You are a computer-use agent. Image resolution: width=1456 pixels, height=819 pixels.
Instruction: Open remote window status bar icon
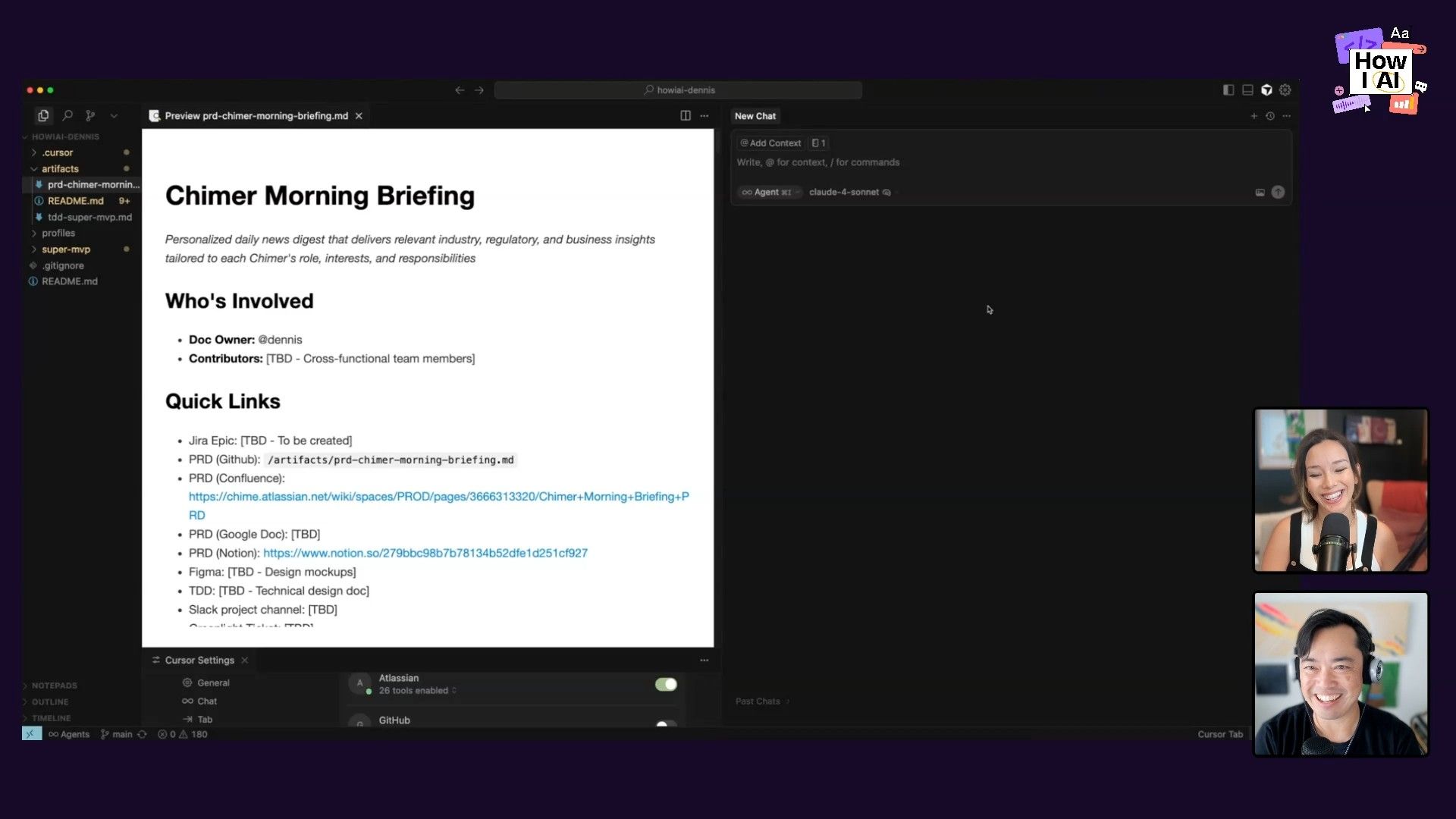point(32,734)
